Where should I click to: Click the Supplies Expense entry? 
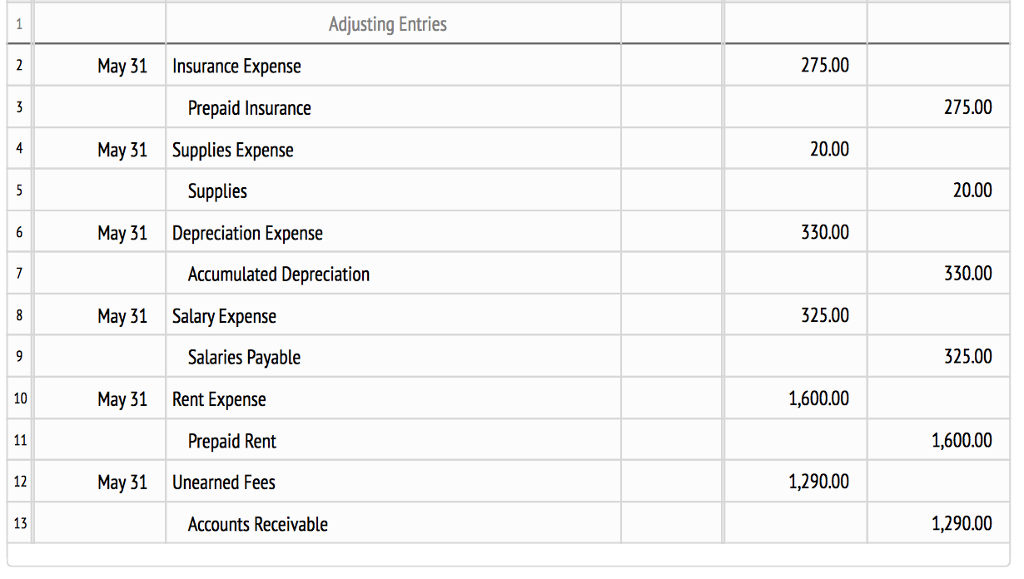pyautogui.click(x=232, y=149)
